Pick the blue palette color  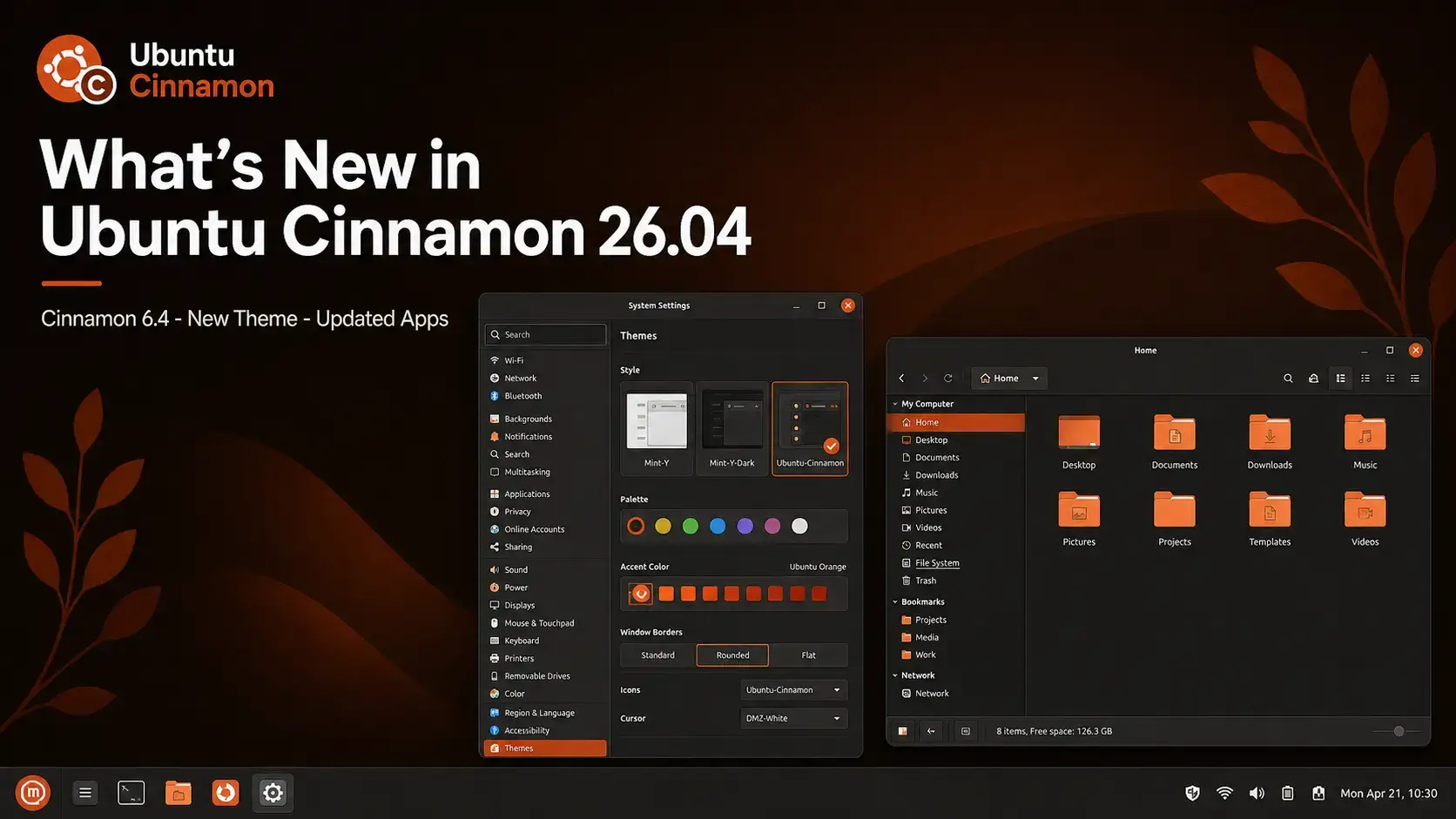(x=718, y=526)
